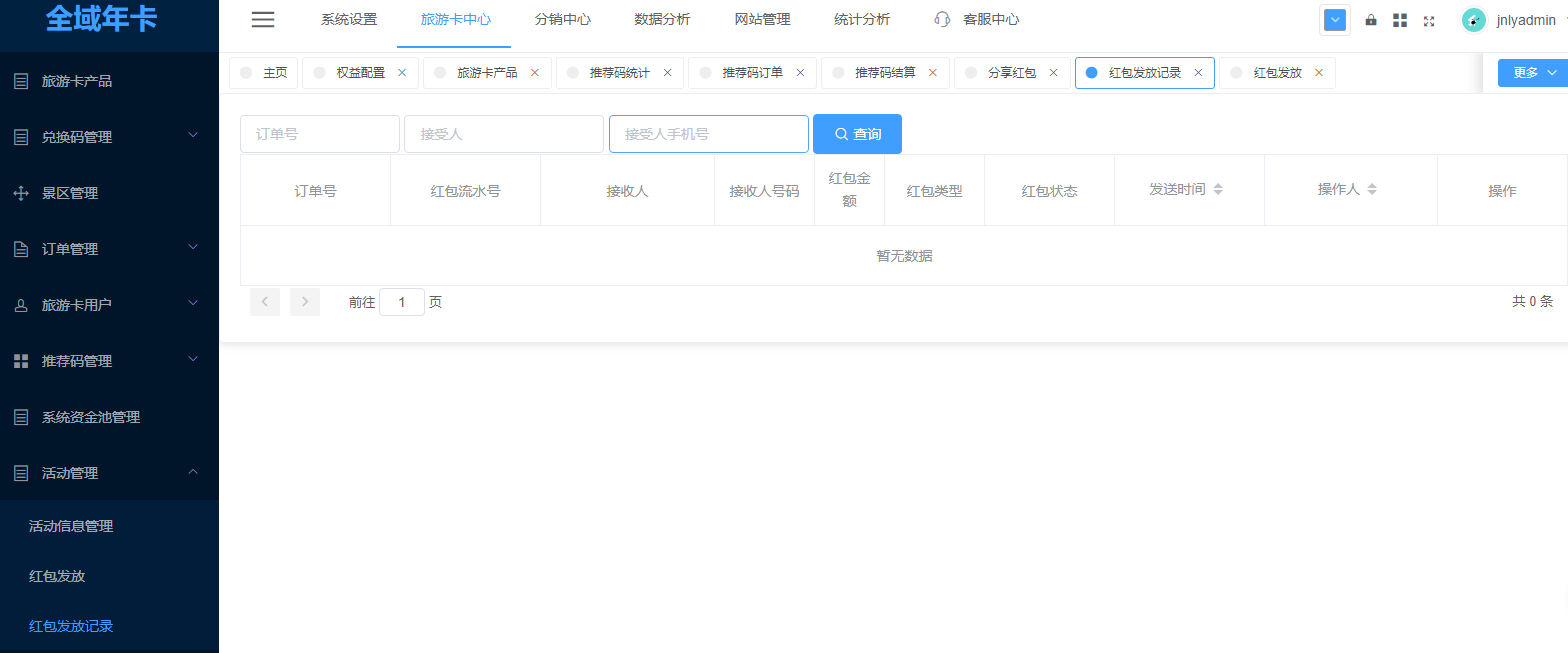1568x653 pixels.
Task: Open 统计分析 top menu
Action: pyautogui.click(x=862, y=19)
